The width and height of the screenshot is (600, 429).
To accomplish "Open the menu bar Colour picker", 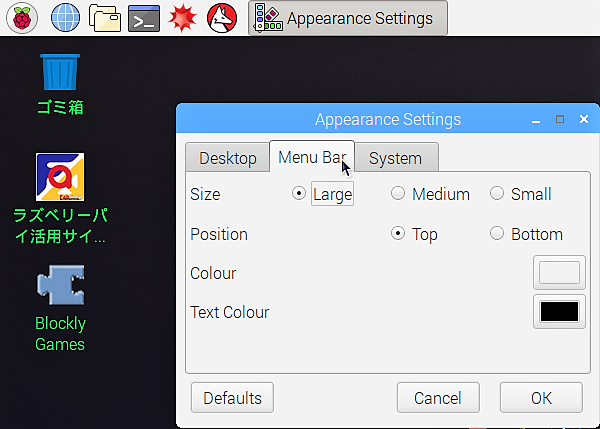I will 559,272.
